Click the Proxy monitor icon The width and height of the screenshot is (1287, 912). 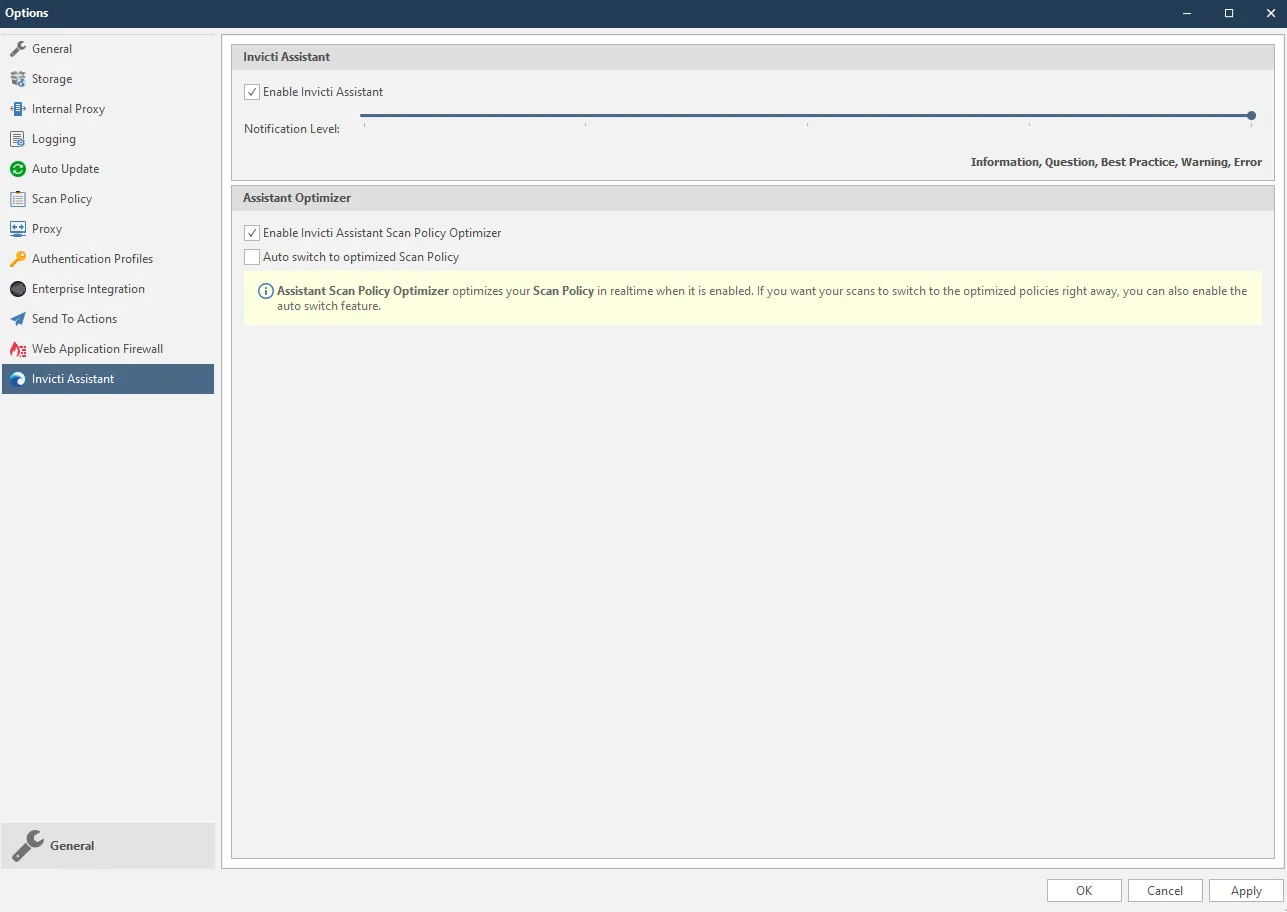point(17,229)
